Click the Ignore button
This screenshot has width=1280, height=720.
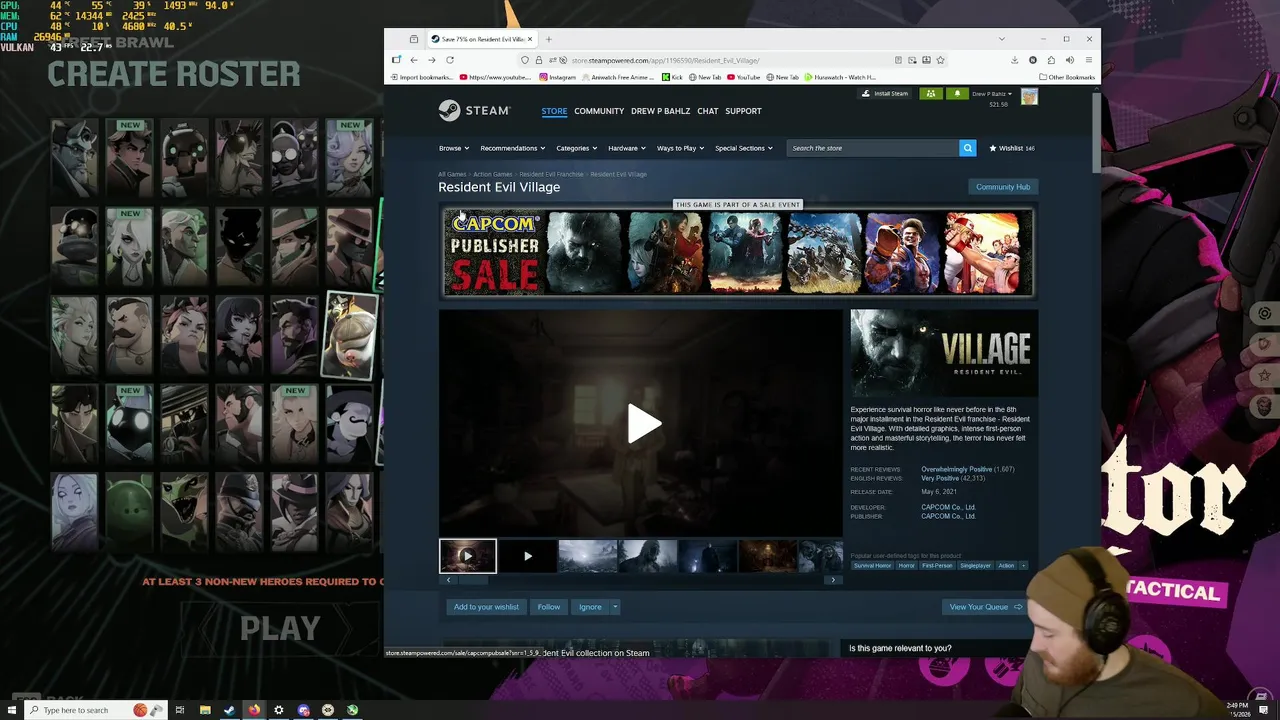(x=590, y=607)
